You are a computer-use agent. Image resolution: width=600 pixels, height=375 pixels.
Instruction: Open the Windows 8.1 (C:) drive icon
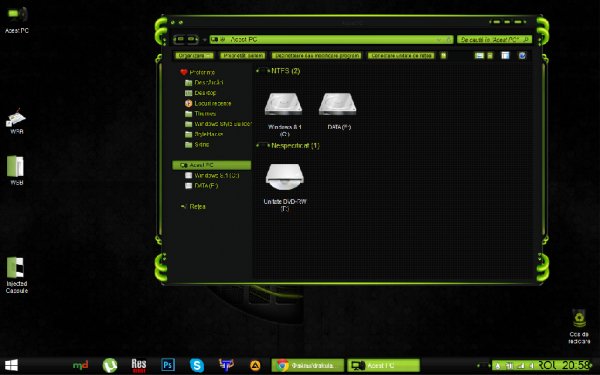284,104
